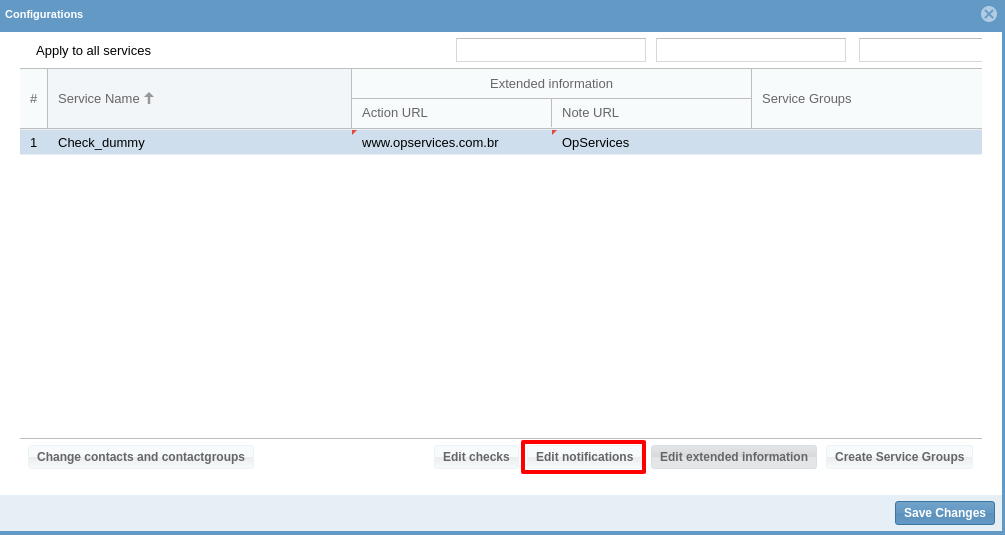Select the Check_dummy service row

coord(101,142)
